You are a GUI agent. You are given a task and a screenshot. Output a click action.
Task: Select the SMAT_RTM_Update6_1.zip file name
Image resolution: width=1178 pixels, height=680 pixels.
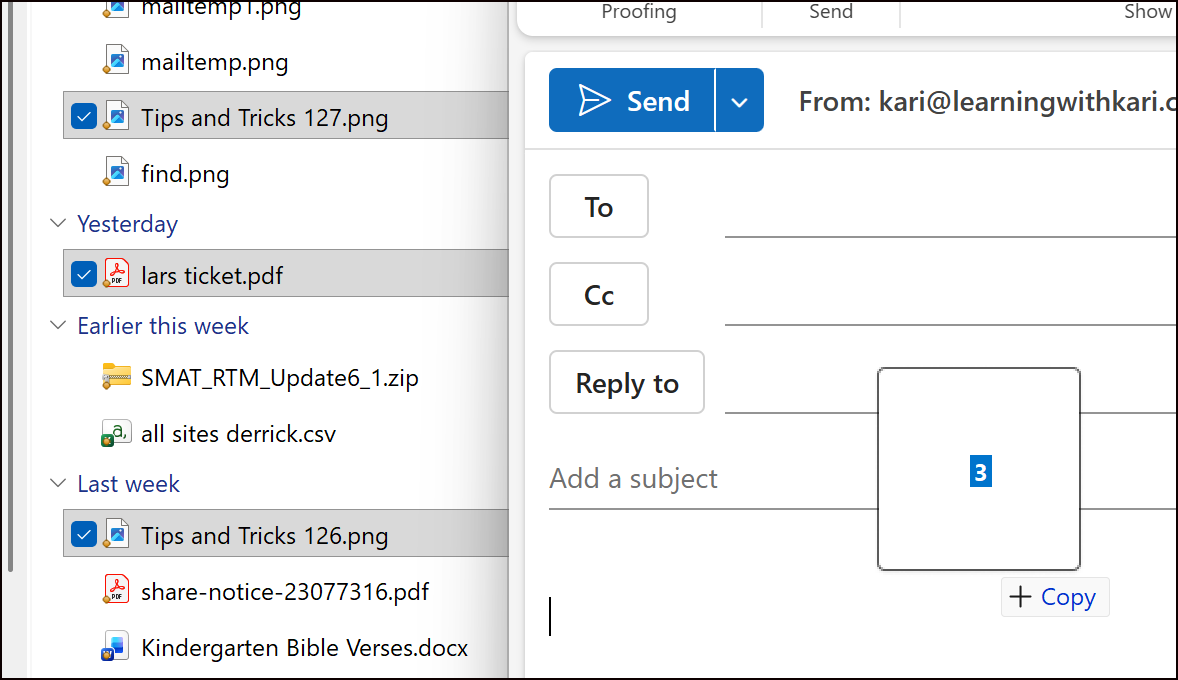pyautogui.click(x=280, y=378)
